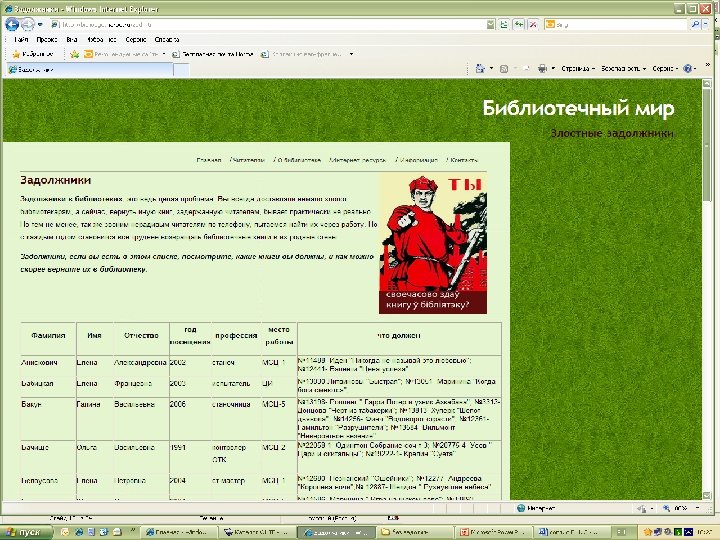The width and height of the screenshot is (720, 540).
Task: Click the system tray clock
Action: point(705,532)
